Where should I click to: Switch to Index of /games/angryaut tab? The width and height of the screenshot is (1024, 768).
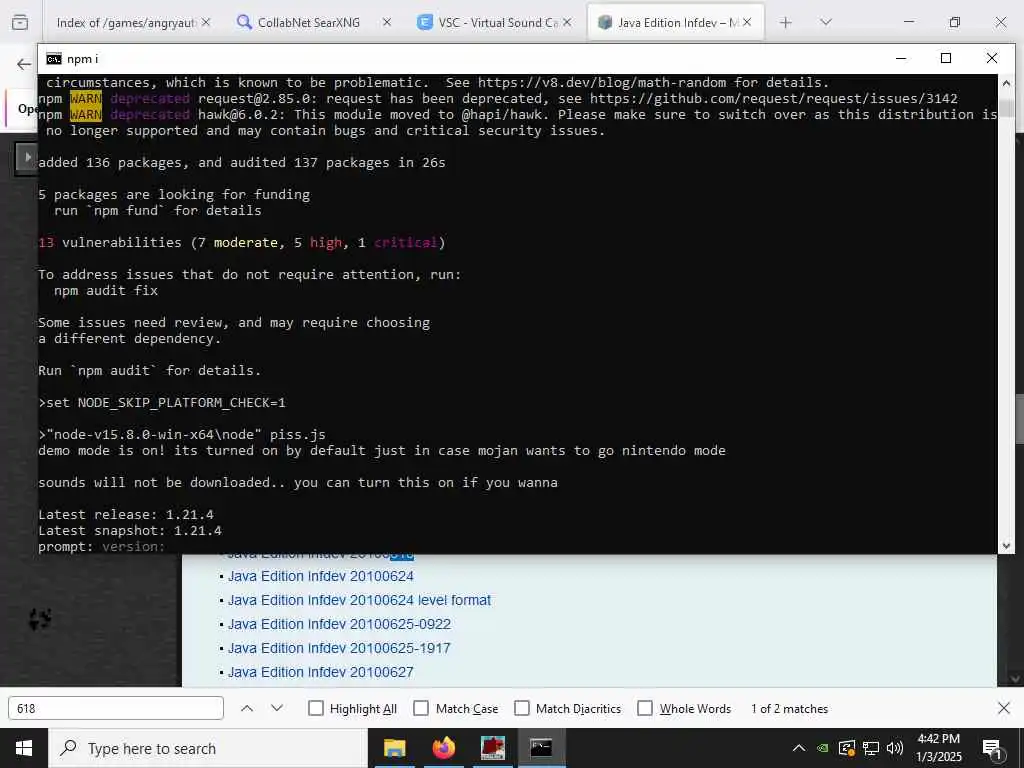[x=125, y=22]
